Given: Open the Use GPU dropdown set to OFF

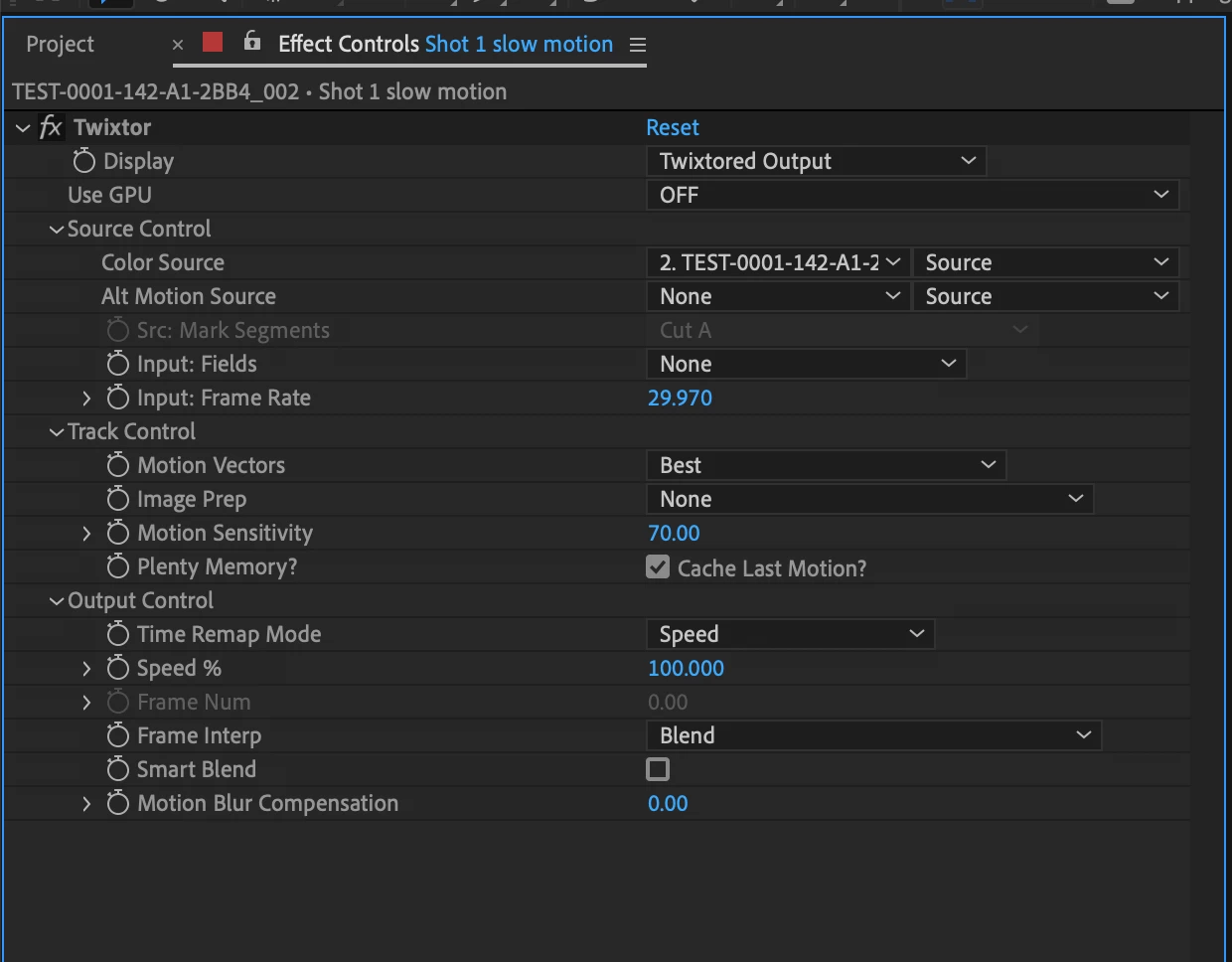Looking at the screenshot, I should point(912,195).
